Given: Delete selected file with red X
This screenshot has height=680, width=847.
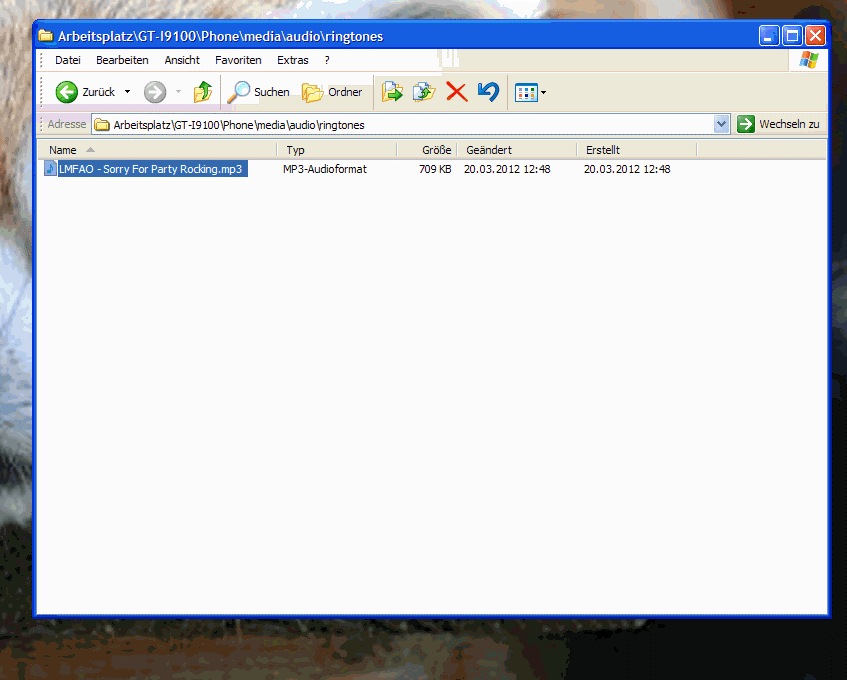Looking at the screenshot, I should pyautogui.click(x=456, y=92).
